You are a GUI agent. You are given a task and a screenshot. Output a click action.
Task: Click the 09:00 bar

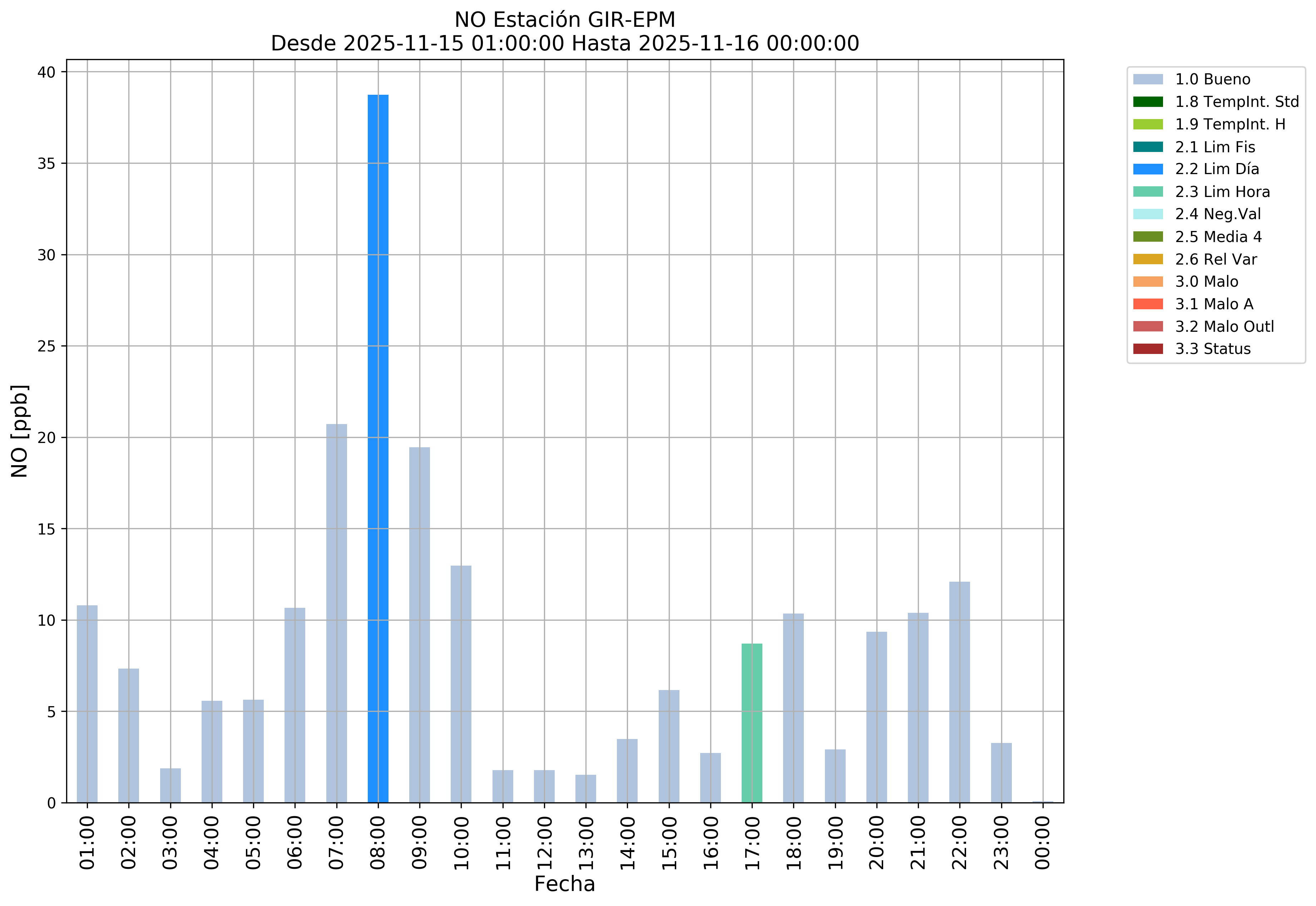tap(419, 624)
